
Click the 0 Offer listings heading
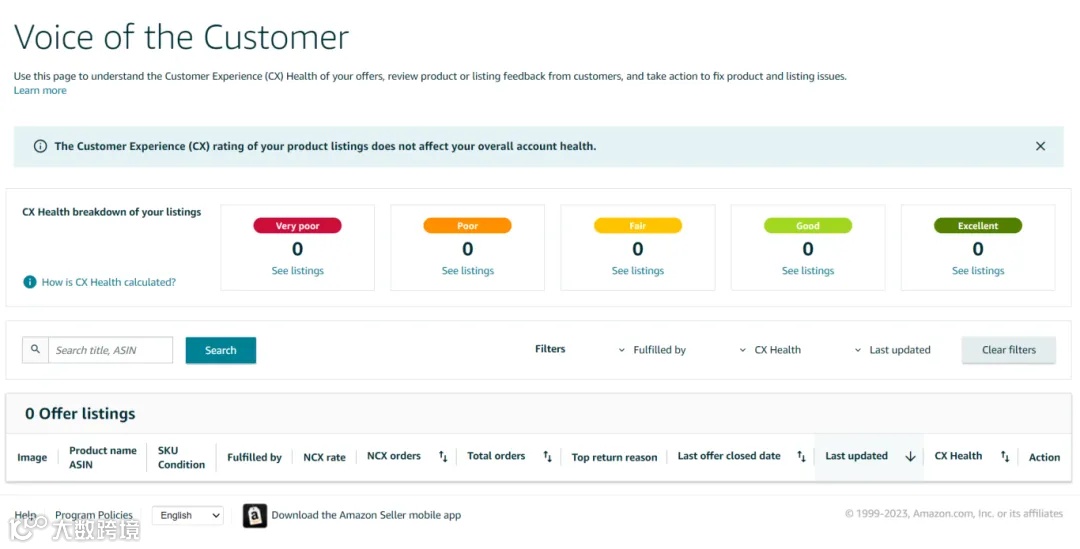(x=80, y=413)
